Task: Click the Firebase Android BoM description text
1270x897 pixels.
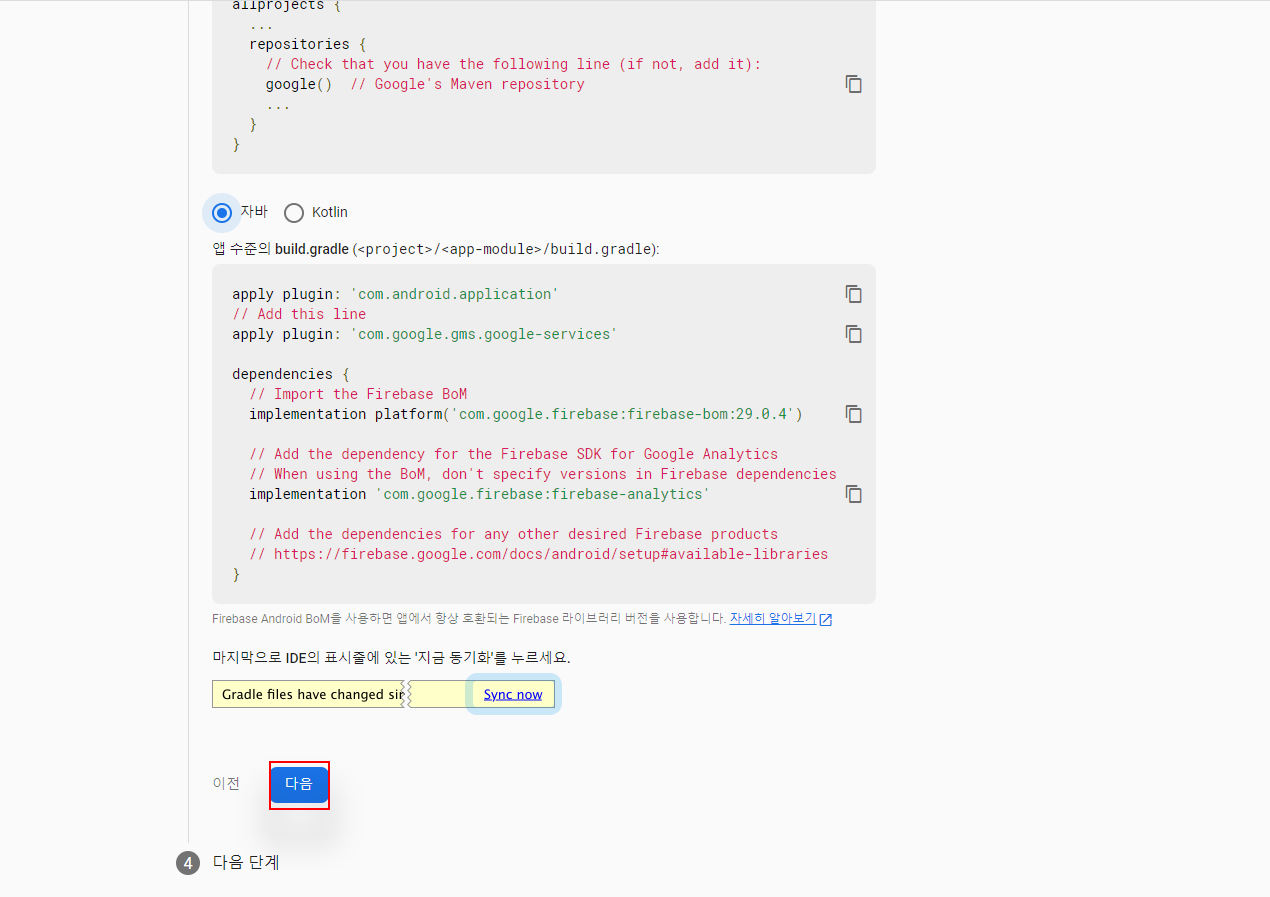Action: point(469,619)
